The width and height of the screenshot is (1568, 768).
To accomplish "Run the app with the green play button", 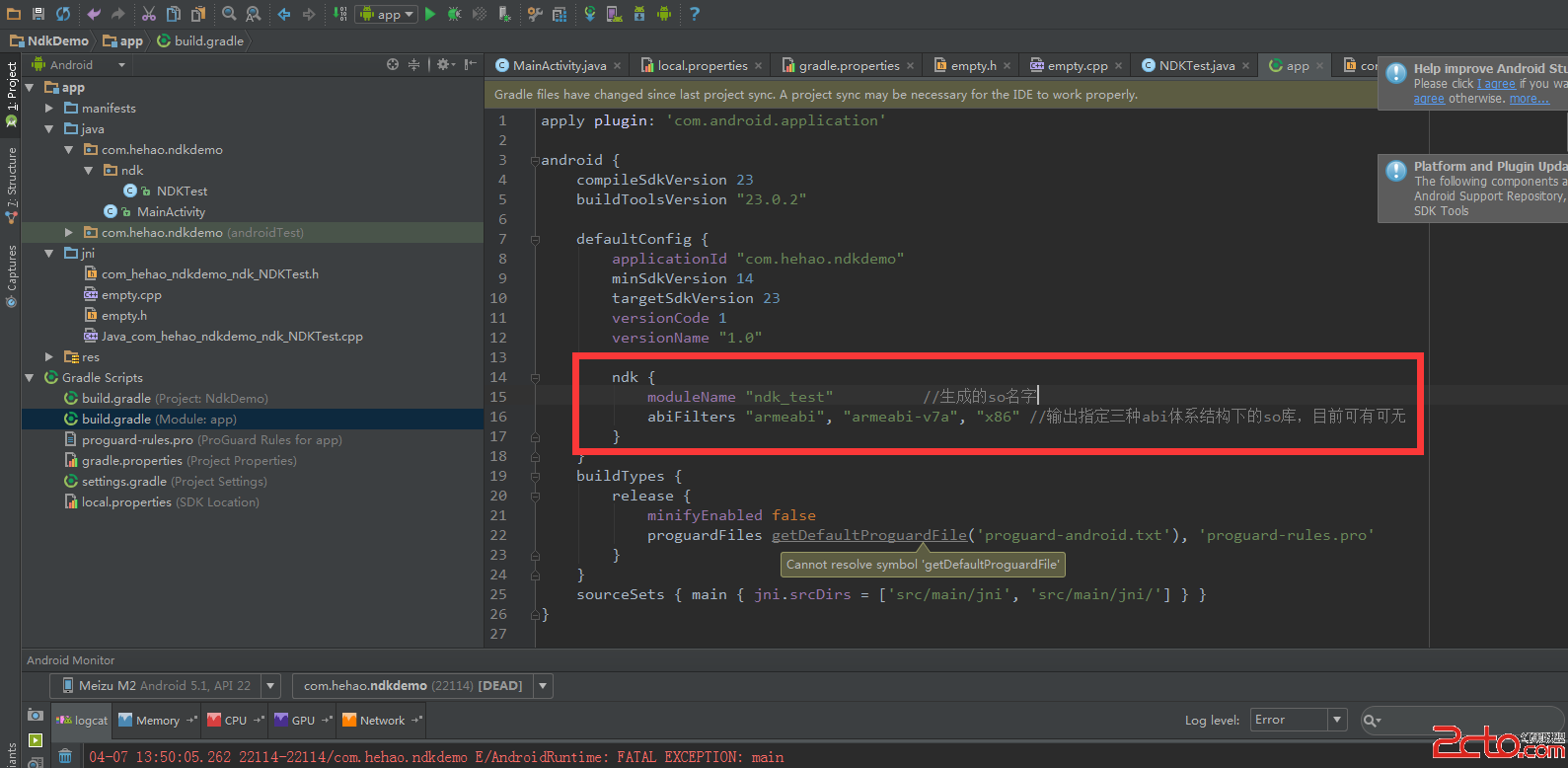I will (430, 14).
